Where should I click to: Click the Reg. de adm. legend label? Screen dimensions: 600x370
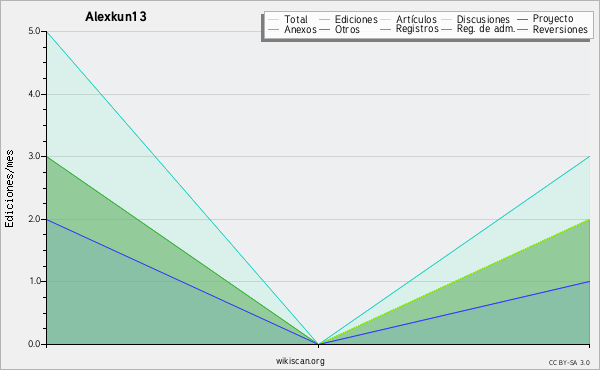(x=486, y=29)
